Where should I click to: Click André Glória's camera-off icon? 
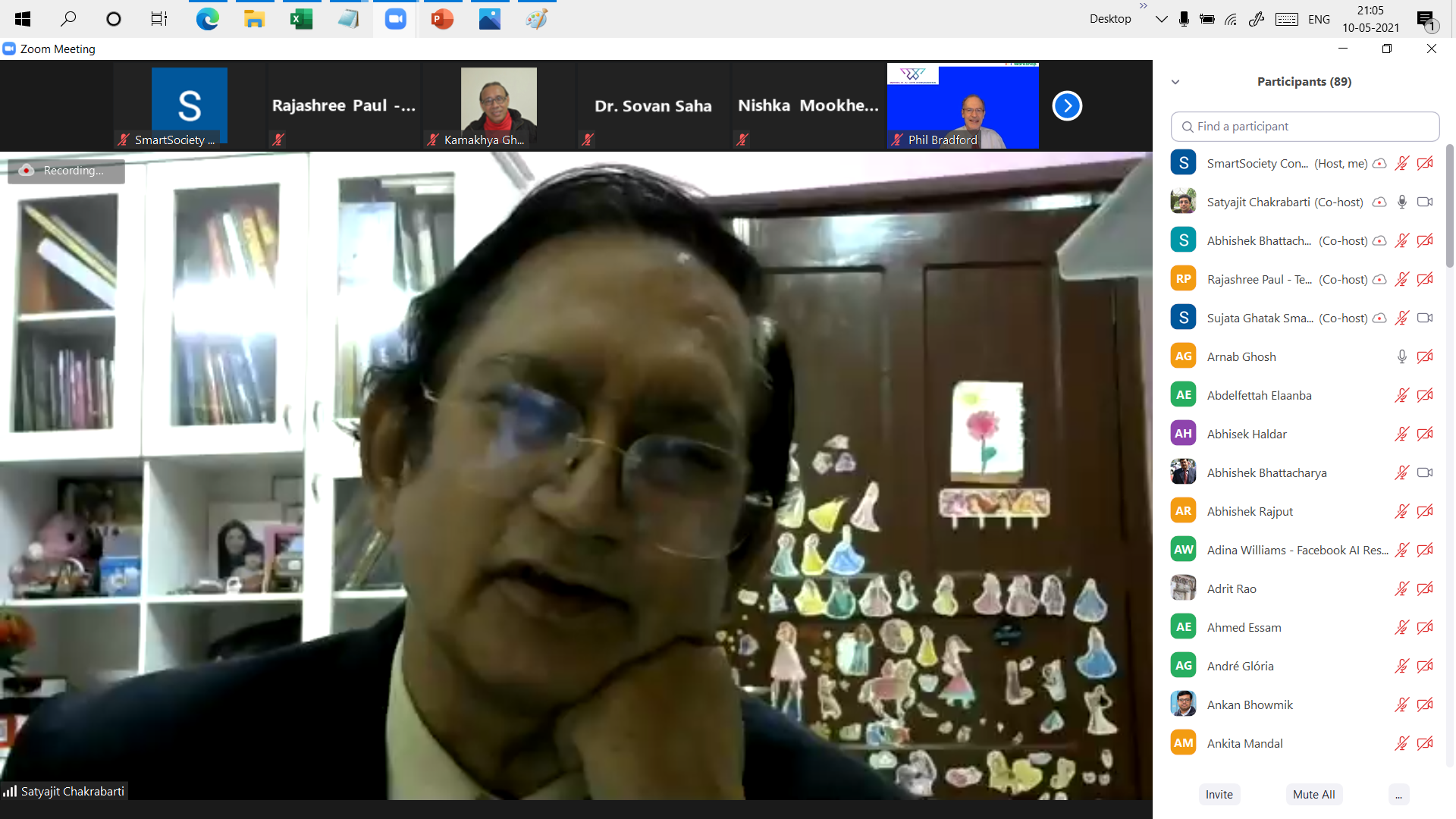click(1425, 666)
